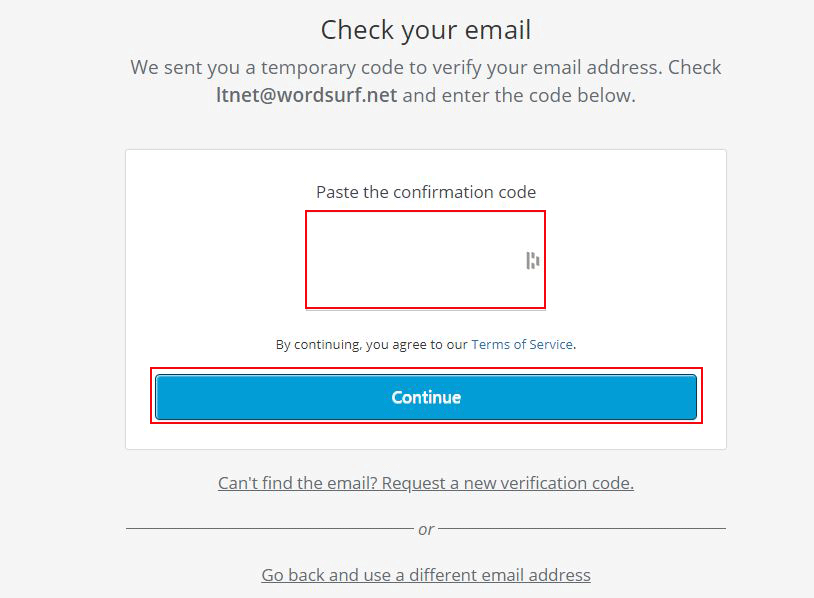Click the "Can't find the email?" question text
This screenshot has height=598, width=814.
pos(297,483)
